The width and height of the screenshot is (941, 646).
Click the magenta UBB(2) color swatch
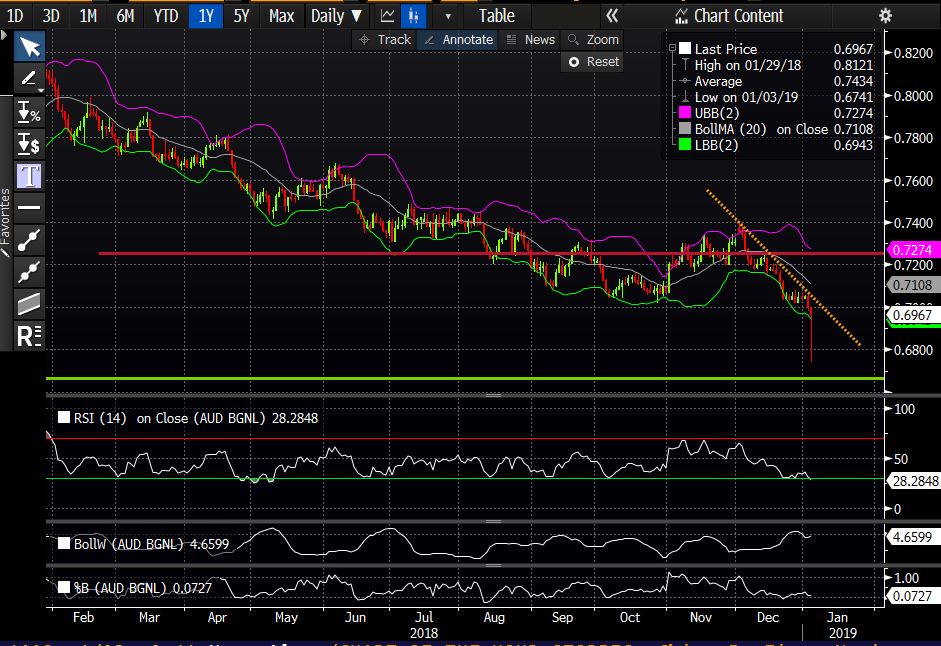(x=684, y=113)
